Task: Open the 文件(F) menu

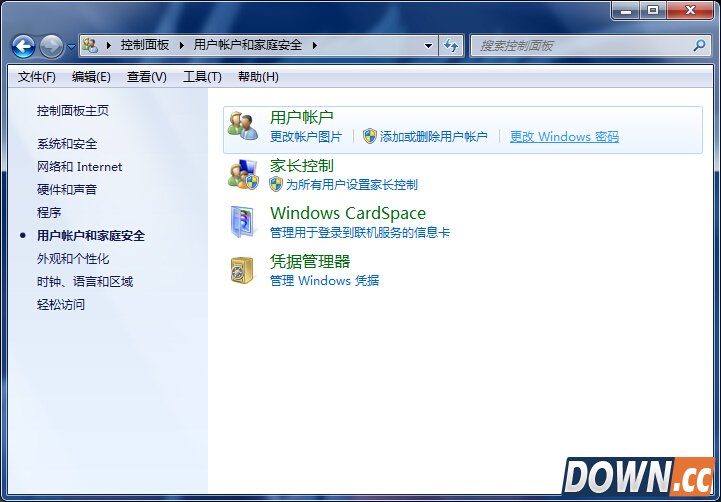Action: point(37,77)
